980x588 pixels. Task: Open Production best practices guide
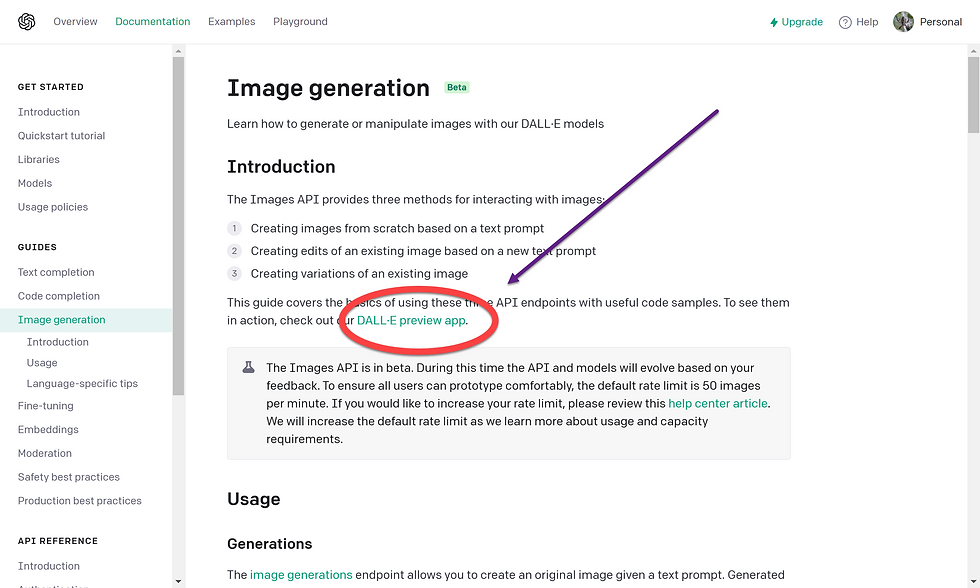click(x=79, y=501)
